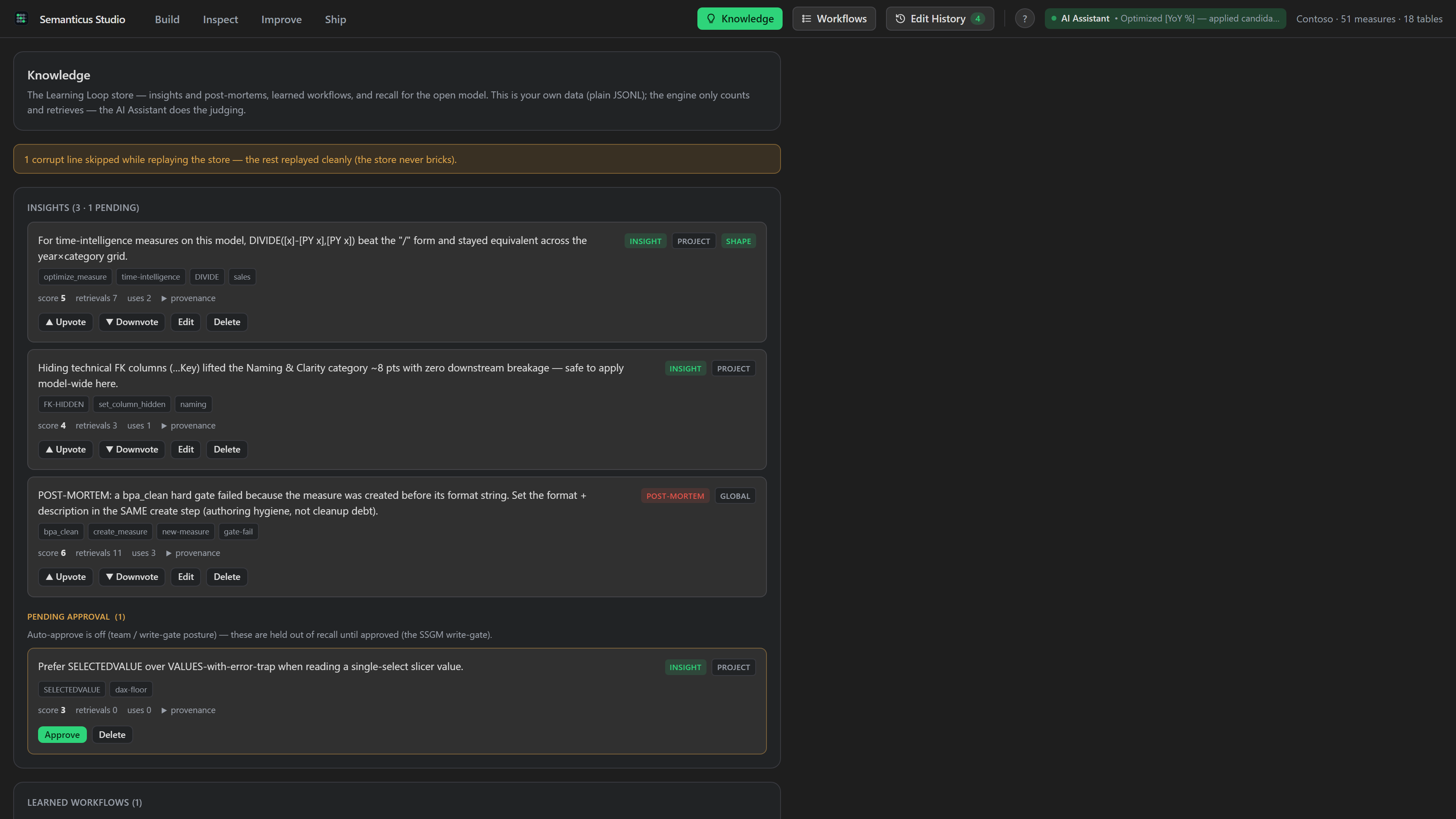Viewport: 1456px width, 819px height.
Task: Edit the DIVIDE time-intelligence insight
Action: click(x=185, y=322)
